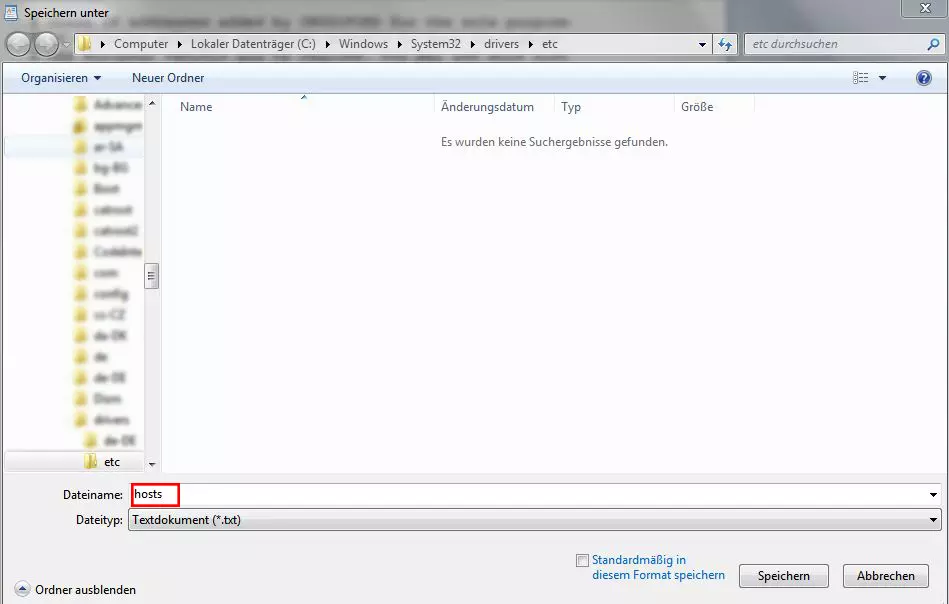Click the folder icon in the address bar
This screenshot has width=949, height=604.
click(85, 44)
